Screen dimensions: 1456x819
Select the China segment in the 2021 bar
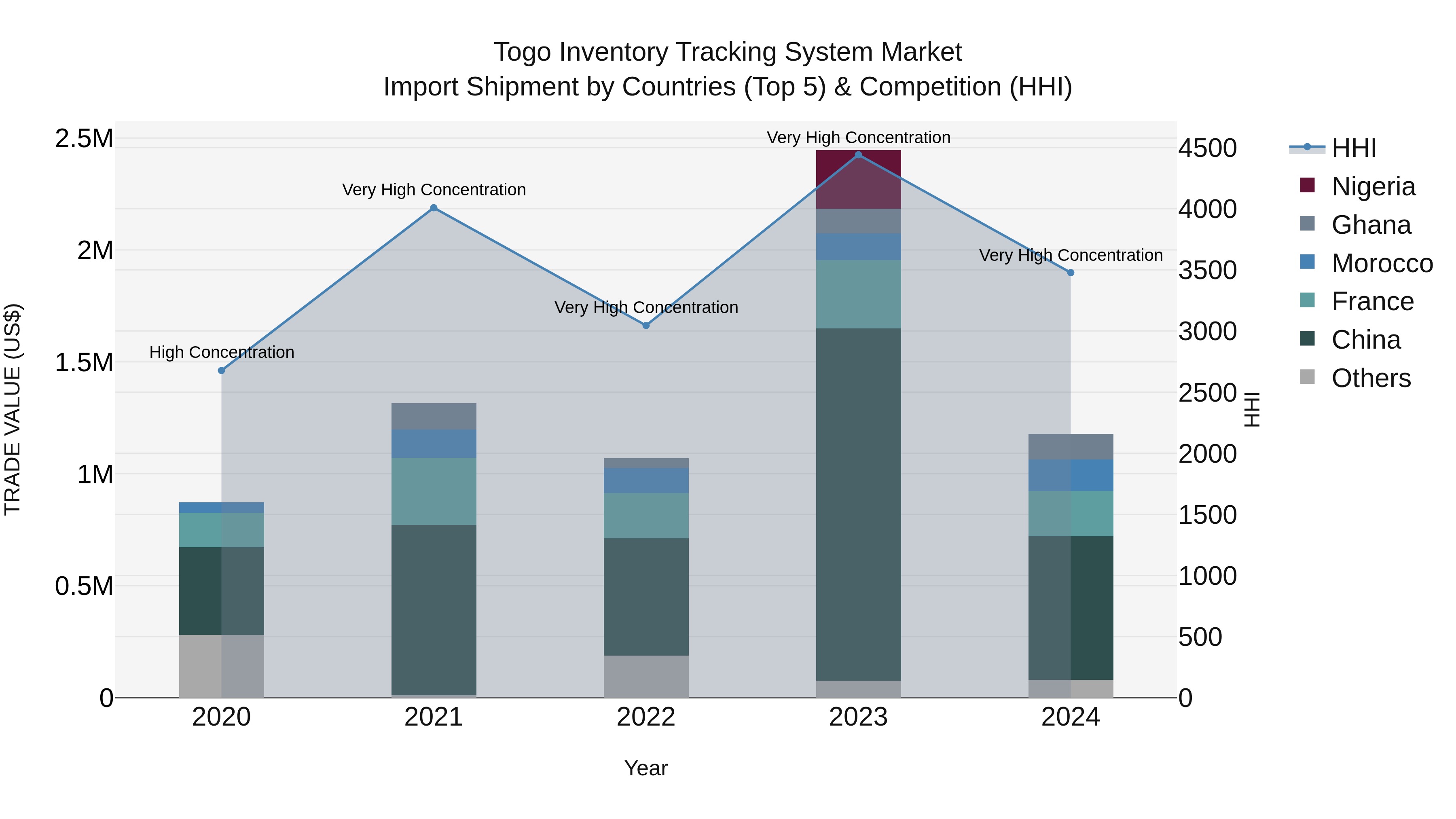(x=434, y=610)
